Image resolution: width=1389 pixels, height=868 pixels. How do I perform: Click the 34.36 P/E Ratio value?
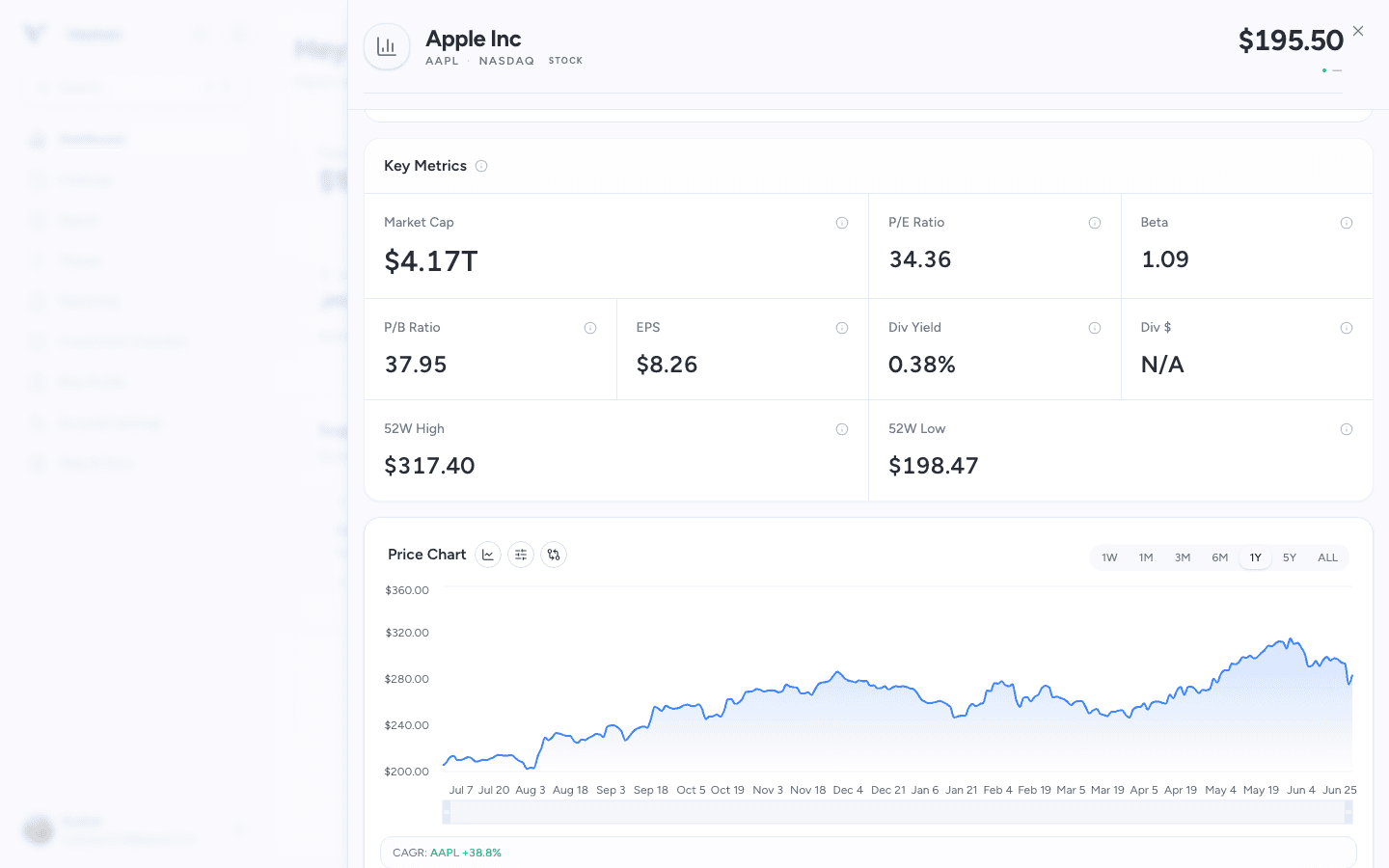(x=920, y=259)
